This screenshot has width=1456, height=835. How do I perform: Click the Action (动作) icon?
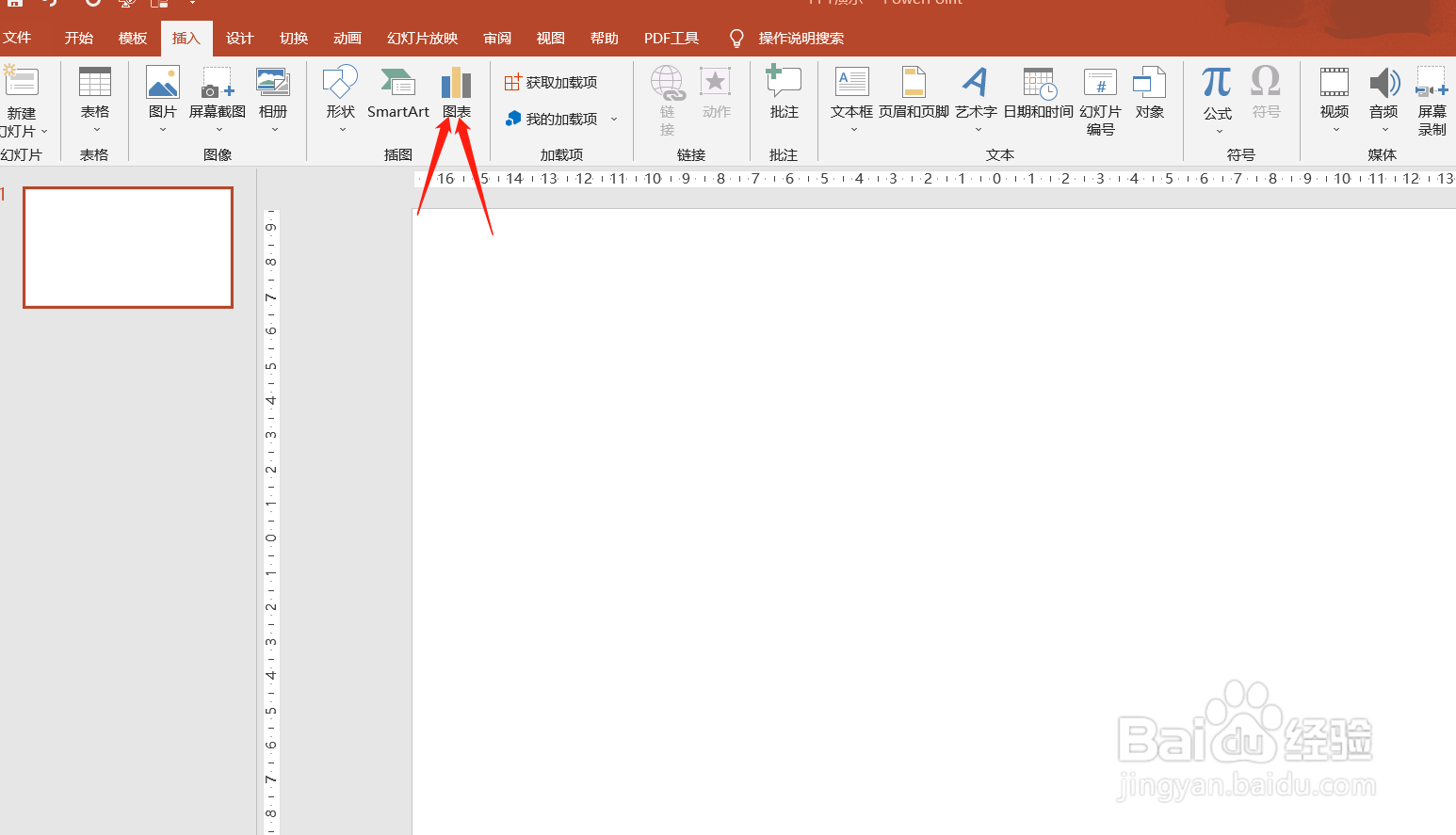tap(716, 83)
